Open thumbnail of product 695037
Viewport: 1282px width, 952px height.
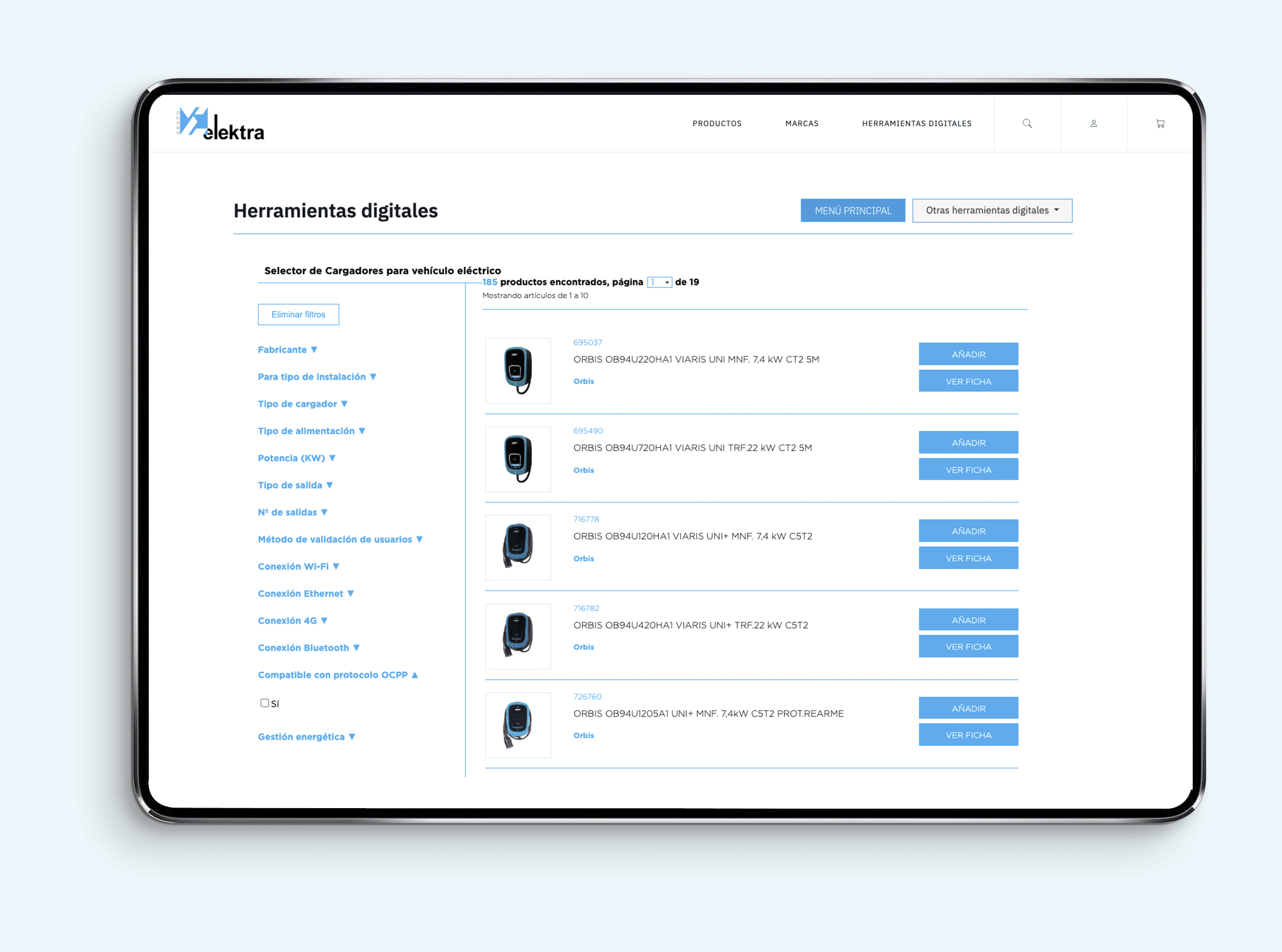(x=518, y=370)
